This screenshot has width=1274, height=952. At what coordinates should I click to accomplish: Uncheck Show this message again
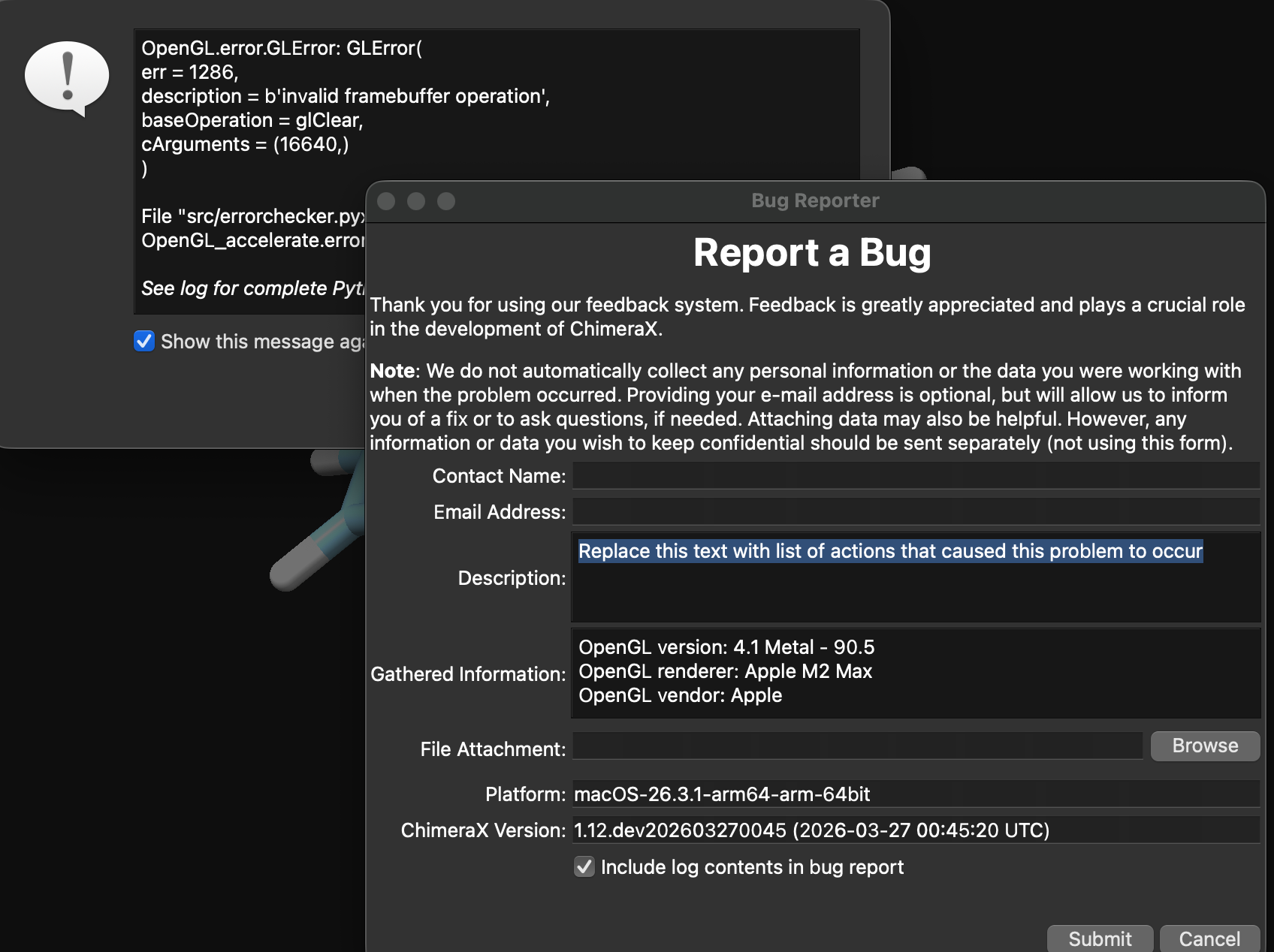(144, 341)
